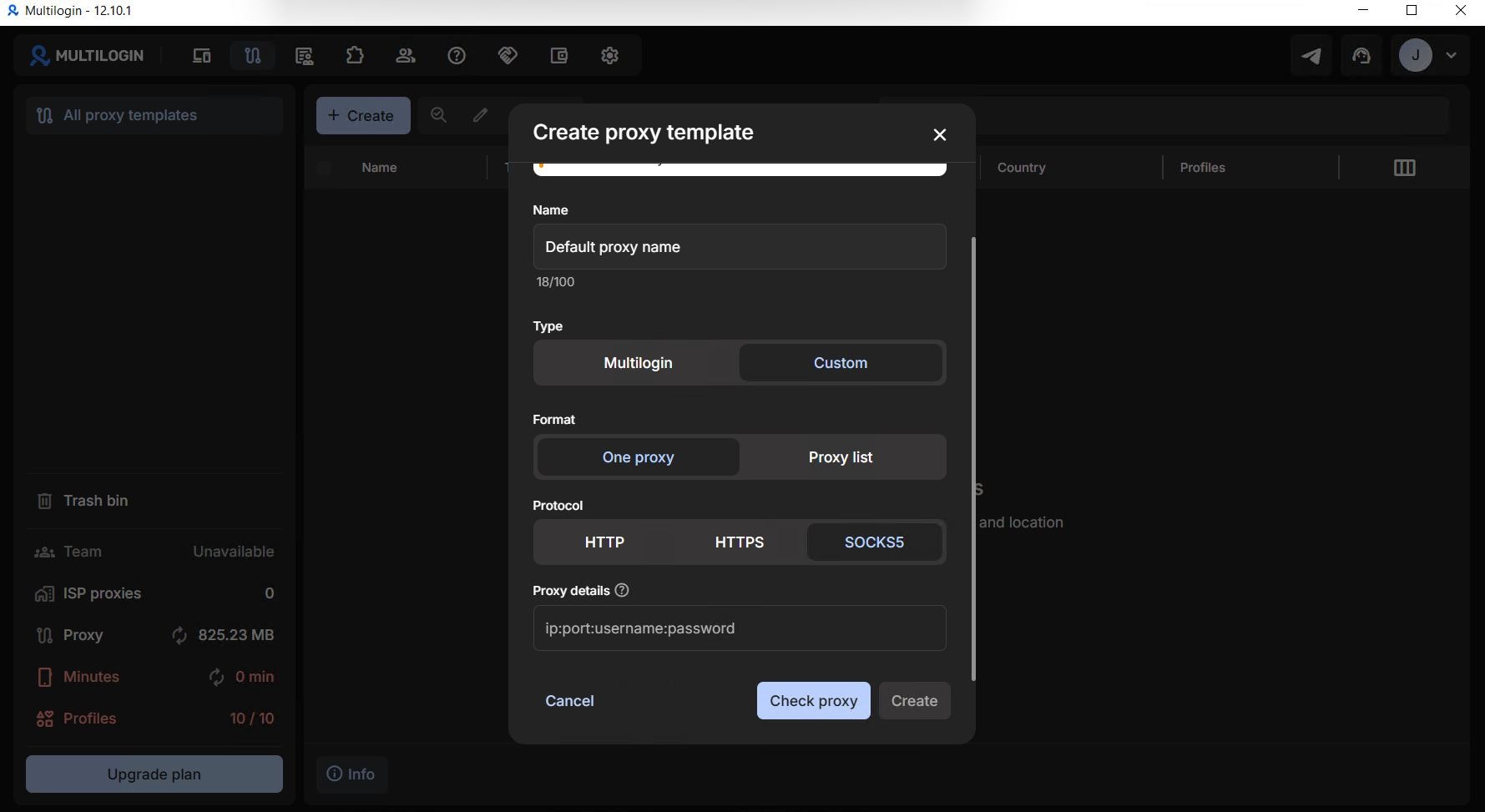The image size is (1485, 812).
Task: Select the SOCKS5 protocol
Action: click(x=875, y=542)
